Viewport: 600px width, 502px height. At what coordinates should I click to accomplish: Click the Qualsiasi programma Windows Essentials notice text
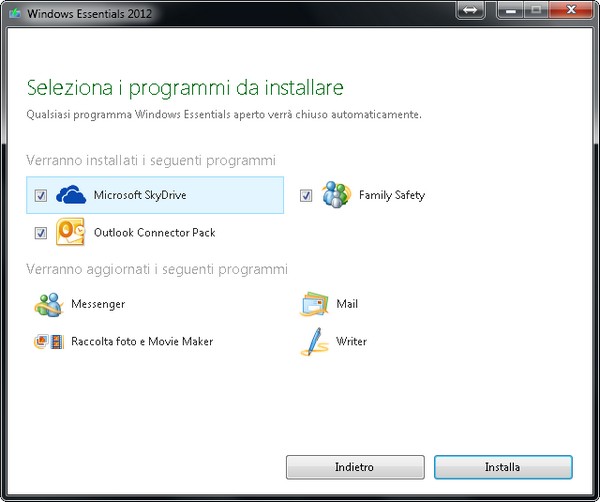(x=224, y=115)
